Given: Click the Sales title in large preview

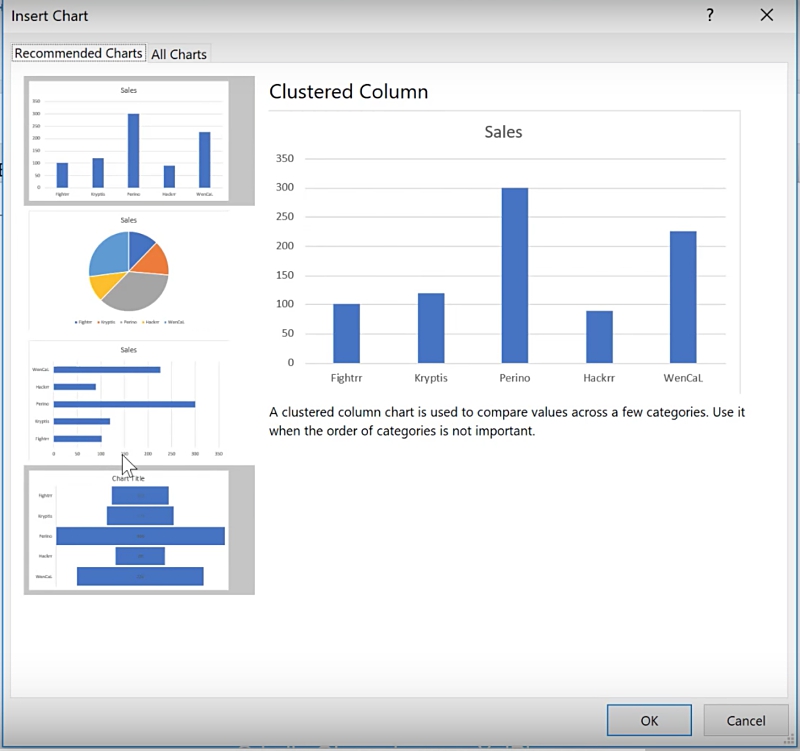Looking at the screenshot, I should coord(503,132).
